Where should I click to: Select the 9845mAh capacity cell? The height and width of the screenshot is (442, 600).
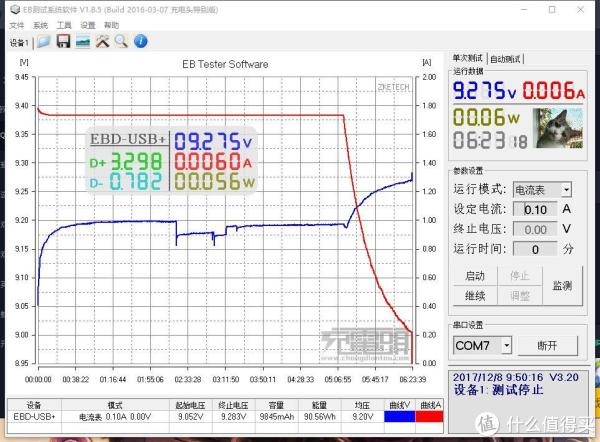pyautogui.click(x=277, y=417)
